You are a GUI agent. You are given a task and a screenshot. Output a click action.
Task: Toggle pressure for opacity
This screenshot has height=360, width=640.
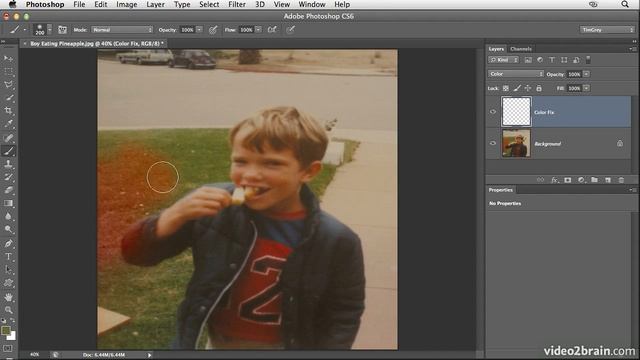click(x=213, y=30)
